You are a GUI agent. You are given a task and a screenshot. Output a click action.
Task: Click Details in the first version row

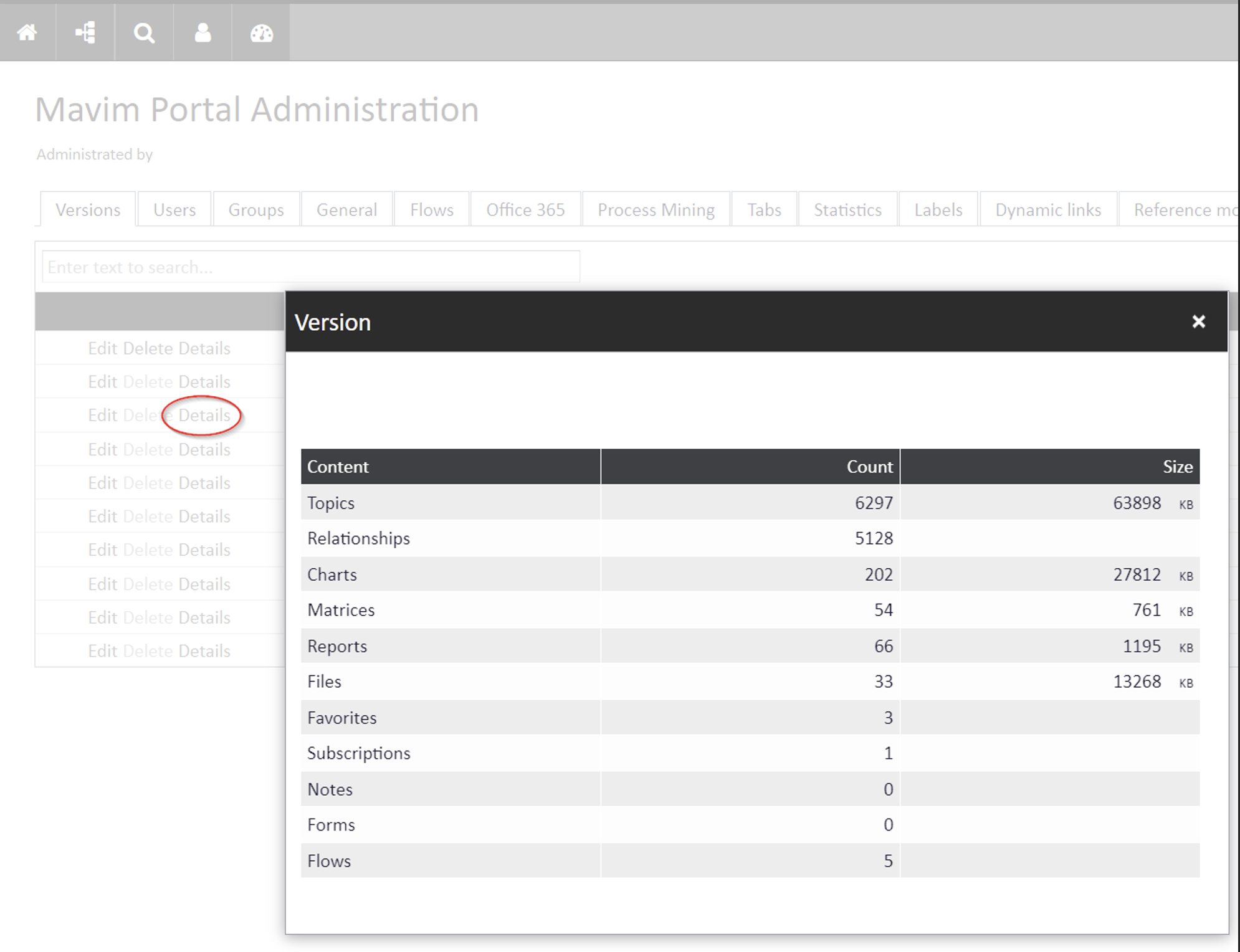coord(204,348)
